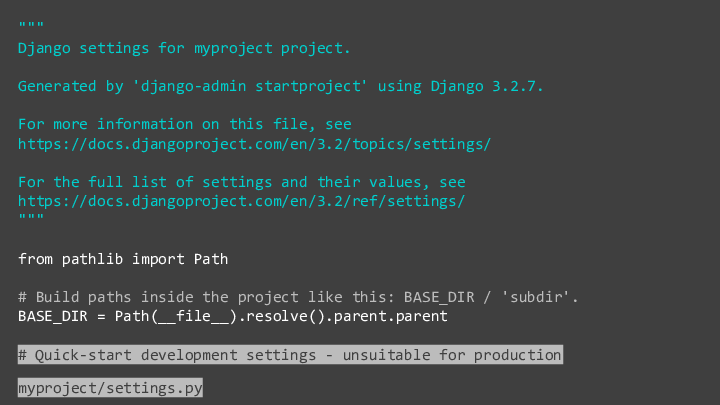Click the myproject/settings.py filename label
The image size is (720, 405).
tap(110, 388)
